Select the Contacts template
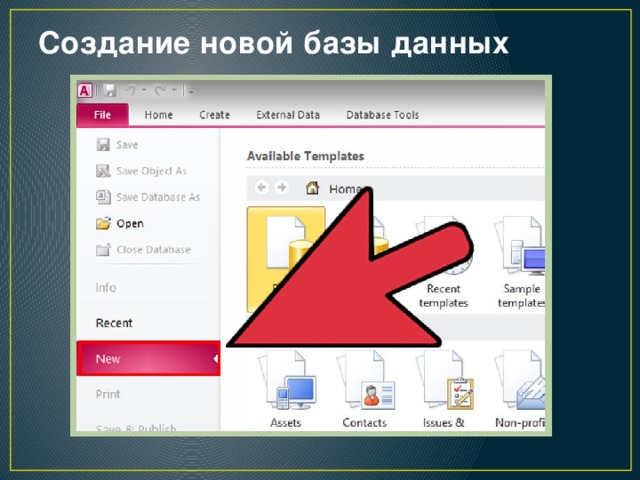 pos(364,390)
